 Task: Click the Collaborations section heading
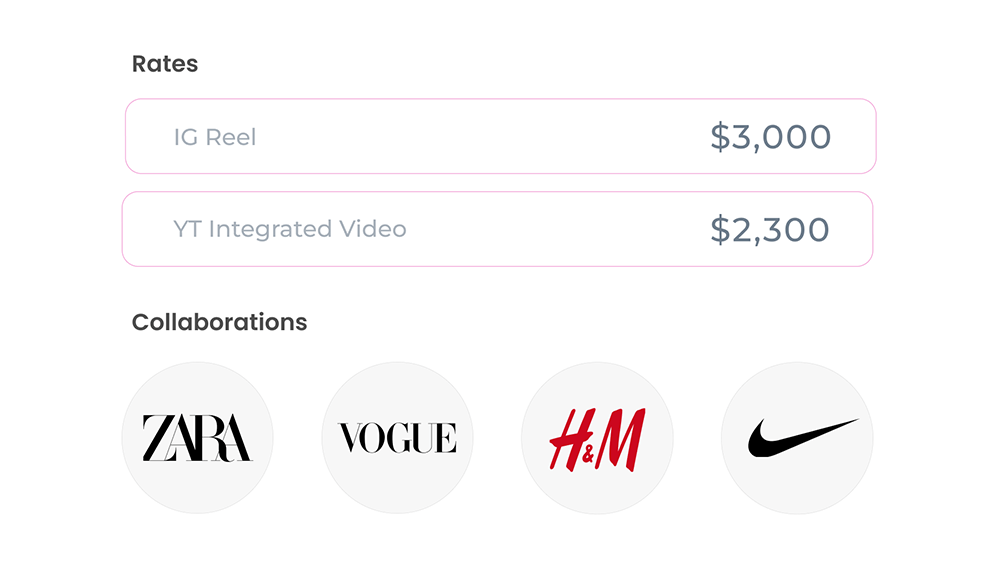pyautogui.click(x=219, y=322)
